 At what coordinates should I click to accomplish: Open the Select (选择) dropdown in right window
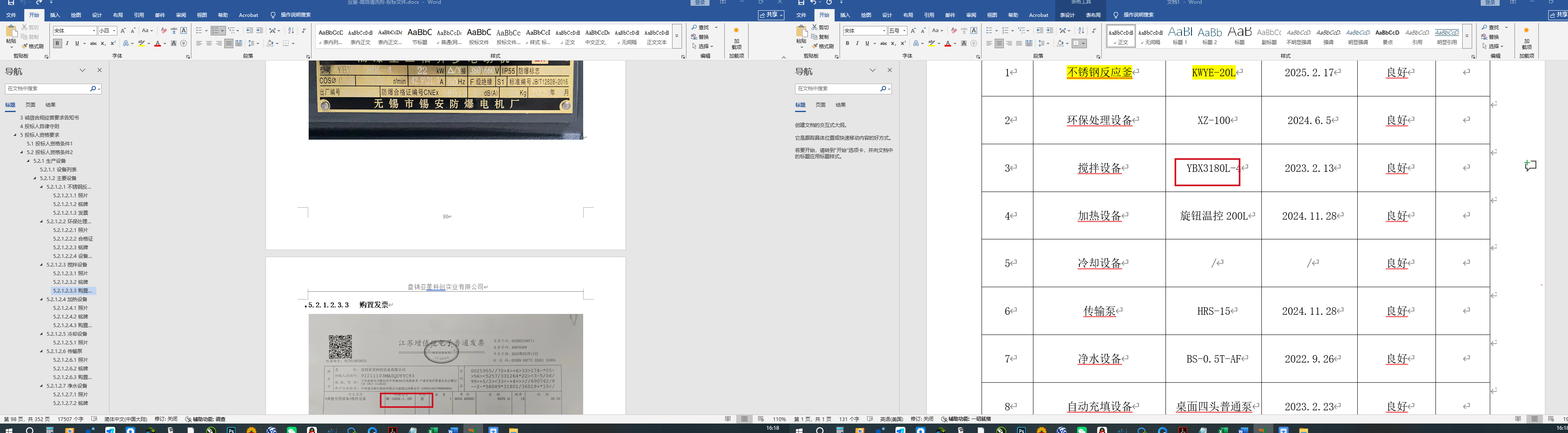(x=1493, y=46)
